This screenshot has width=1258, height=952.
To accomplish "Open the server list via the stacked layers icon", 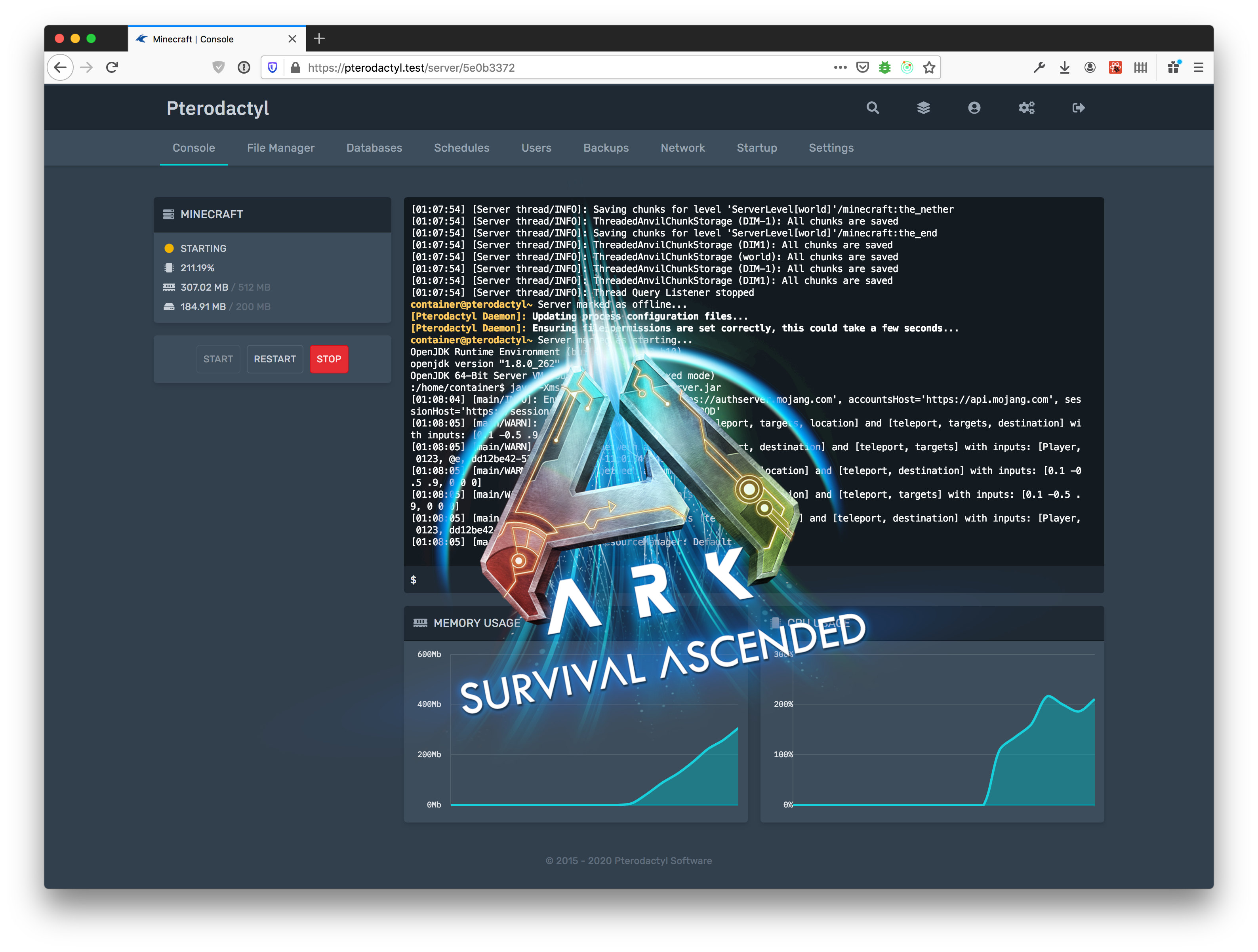I will (x=924, y=107).
